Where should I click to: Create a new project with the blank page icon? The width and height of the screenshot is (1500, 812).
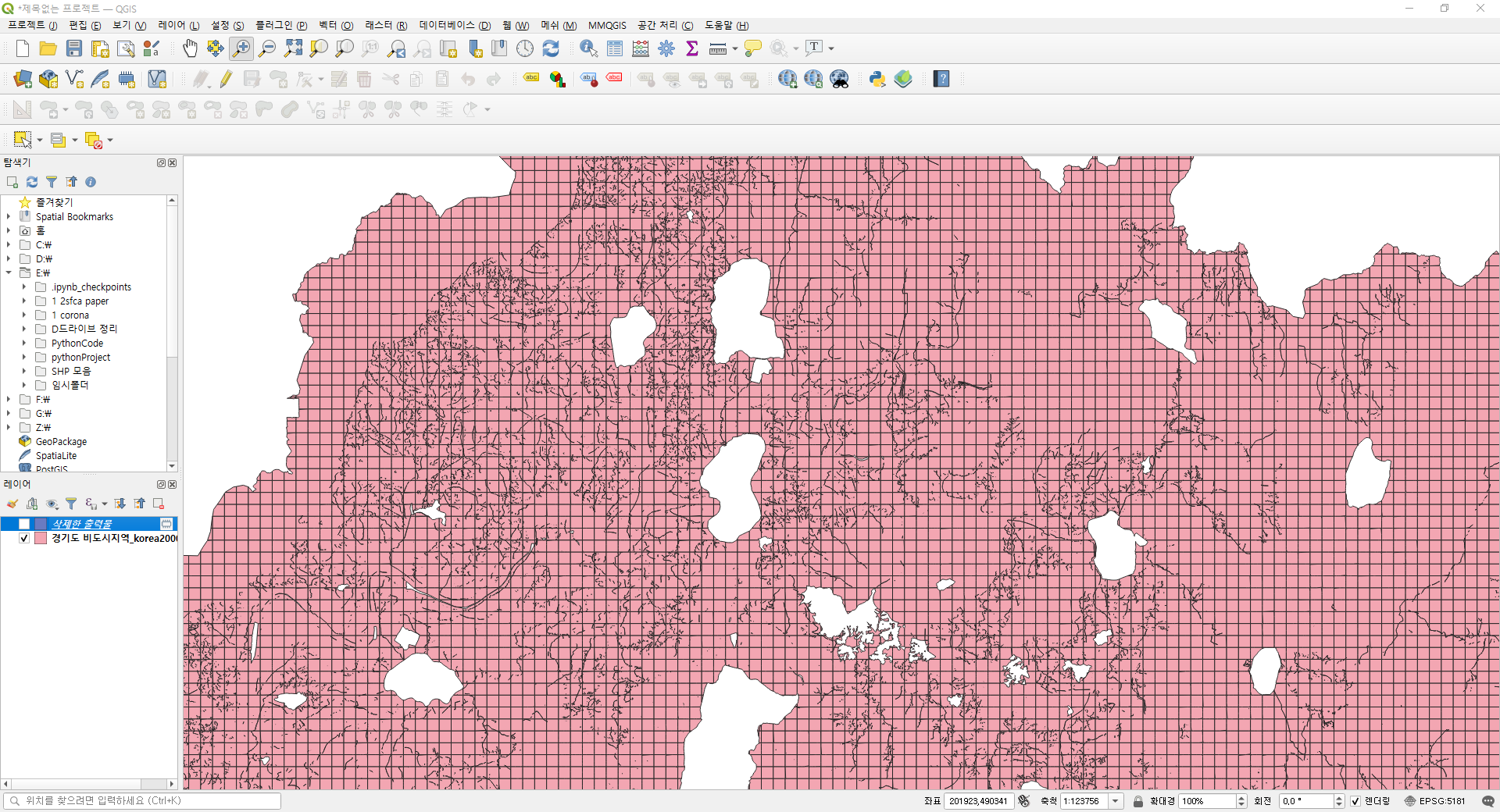point(23,48)
